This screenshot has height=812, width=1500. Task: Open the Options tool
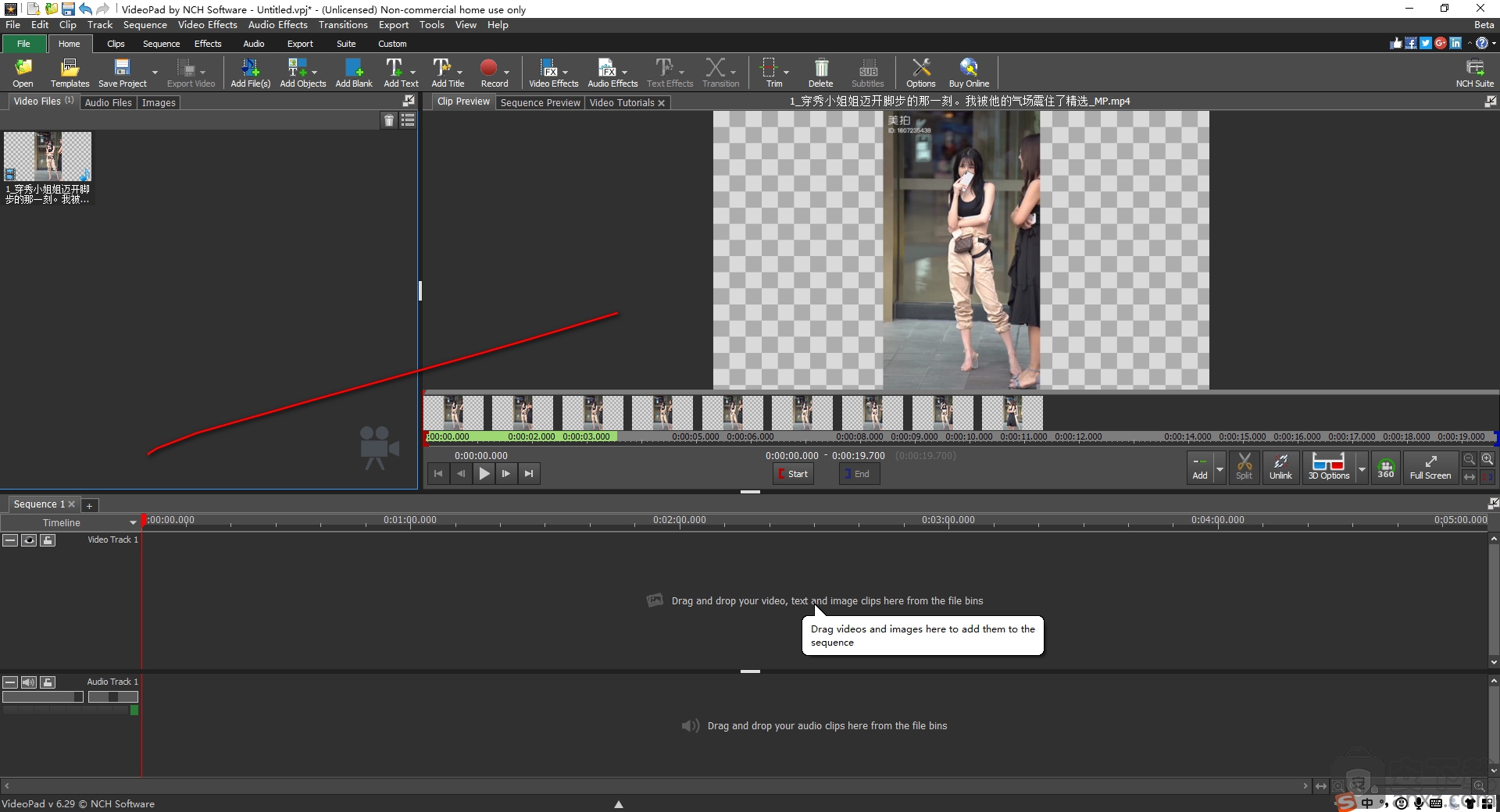point(921,73)
